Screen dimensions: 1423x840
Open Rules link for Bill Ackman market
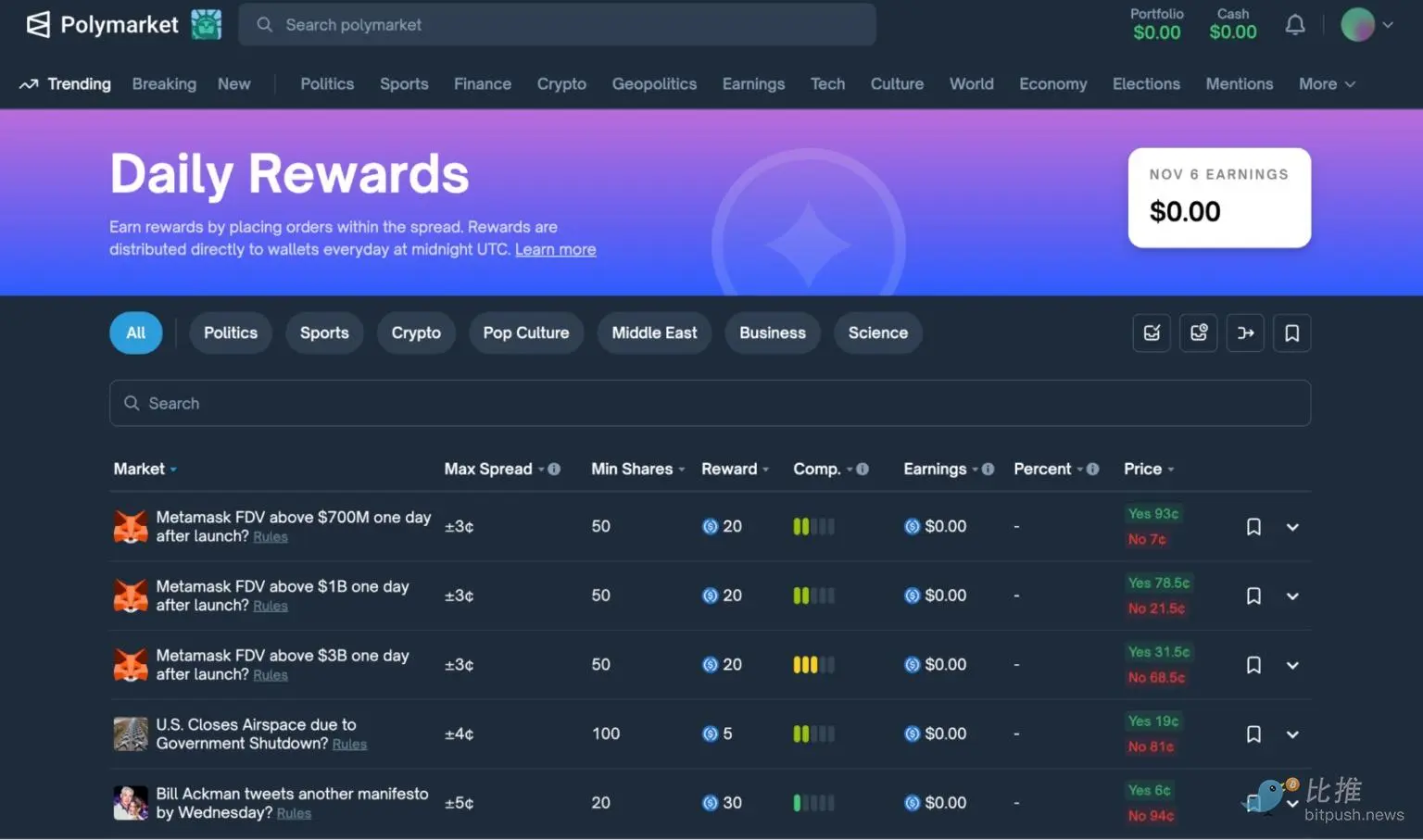(294, 814)
